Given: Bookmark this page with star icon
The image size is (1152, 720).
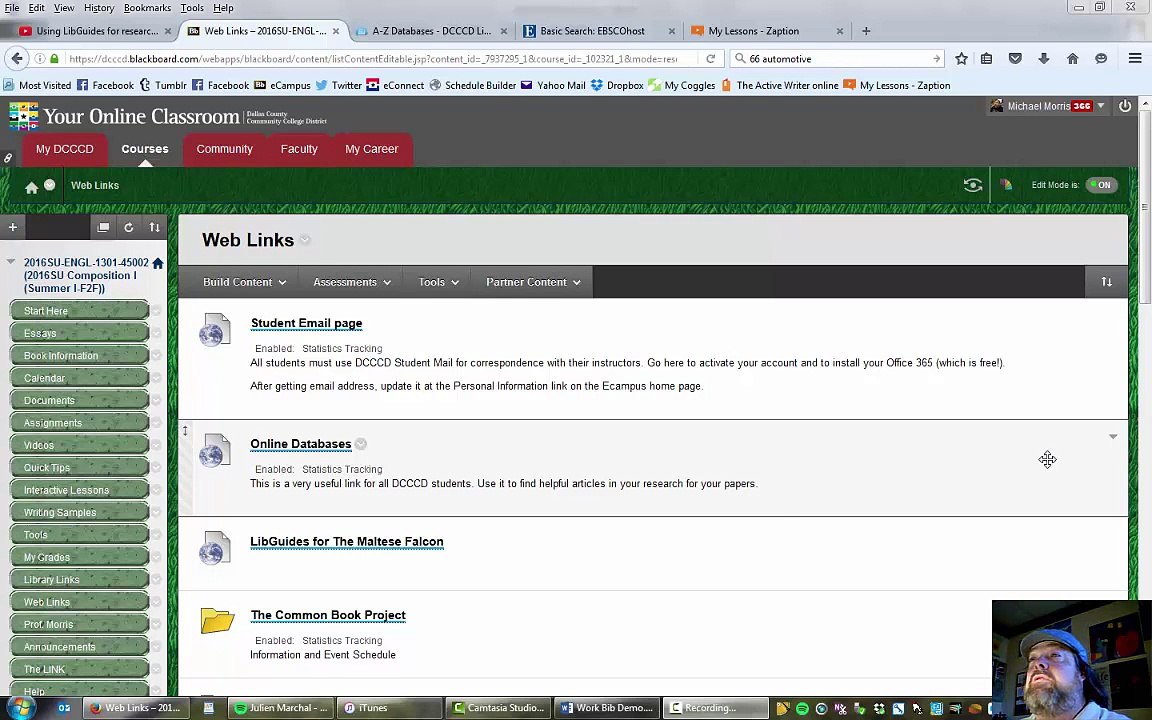Looking at the screenshot, I should point(961,59).
